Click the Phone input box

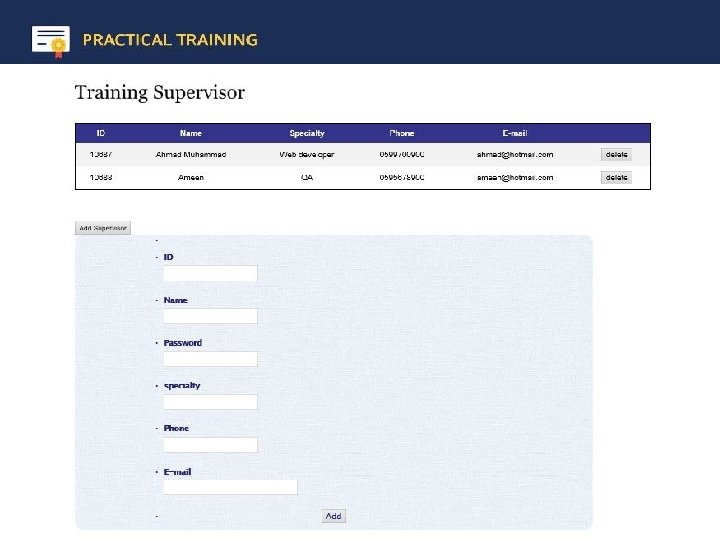click(210, 445)
